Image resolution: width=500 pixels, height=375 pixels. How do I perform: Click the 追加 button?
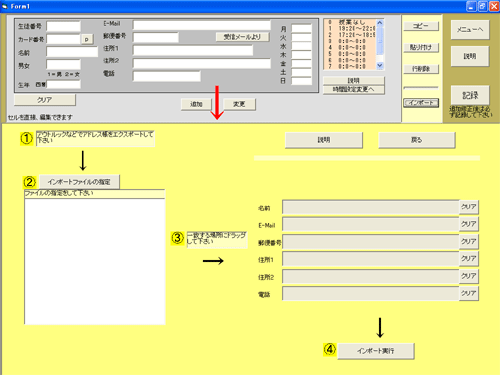tap(196, 104)
